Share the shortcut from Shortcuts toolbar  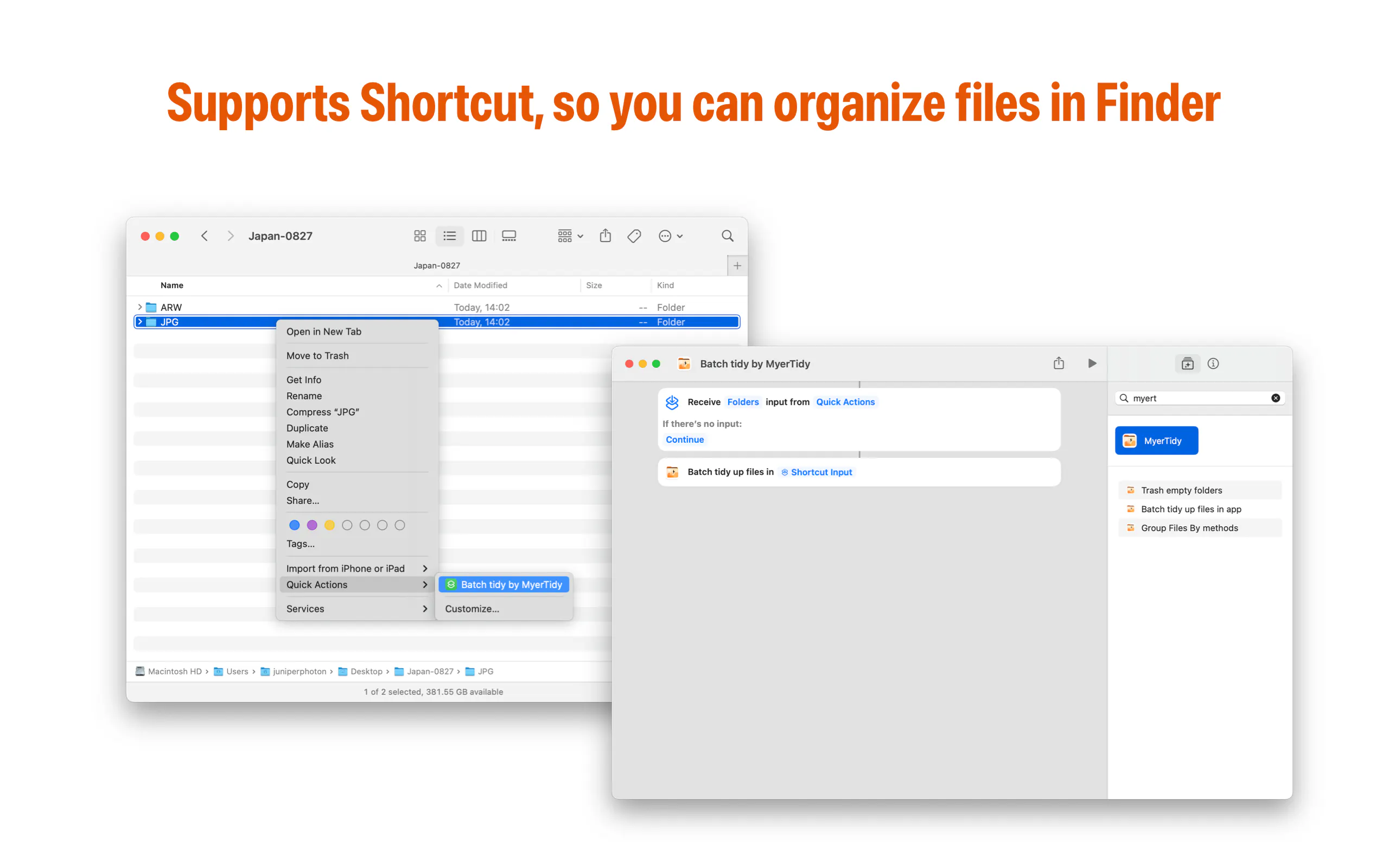[1059, 363]
